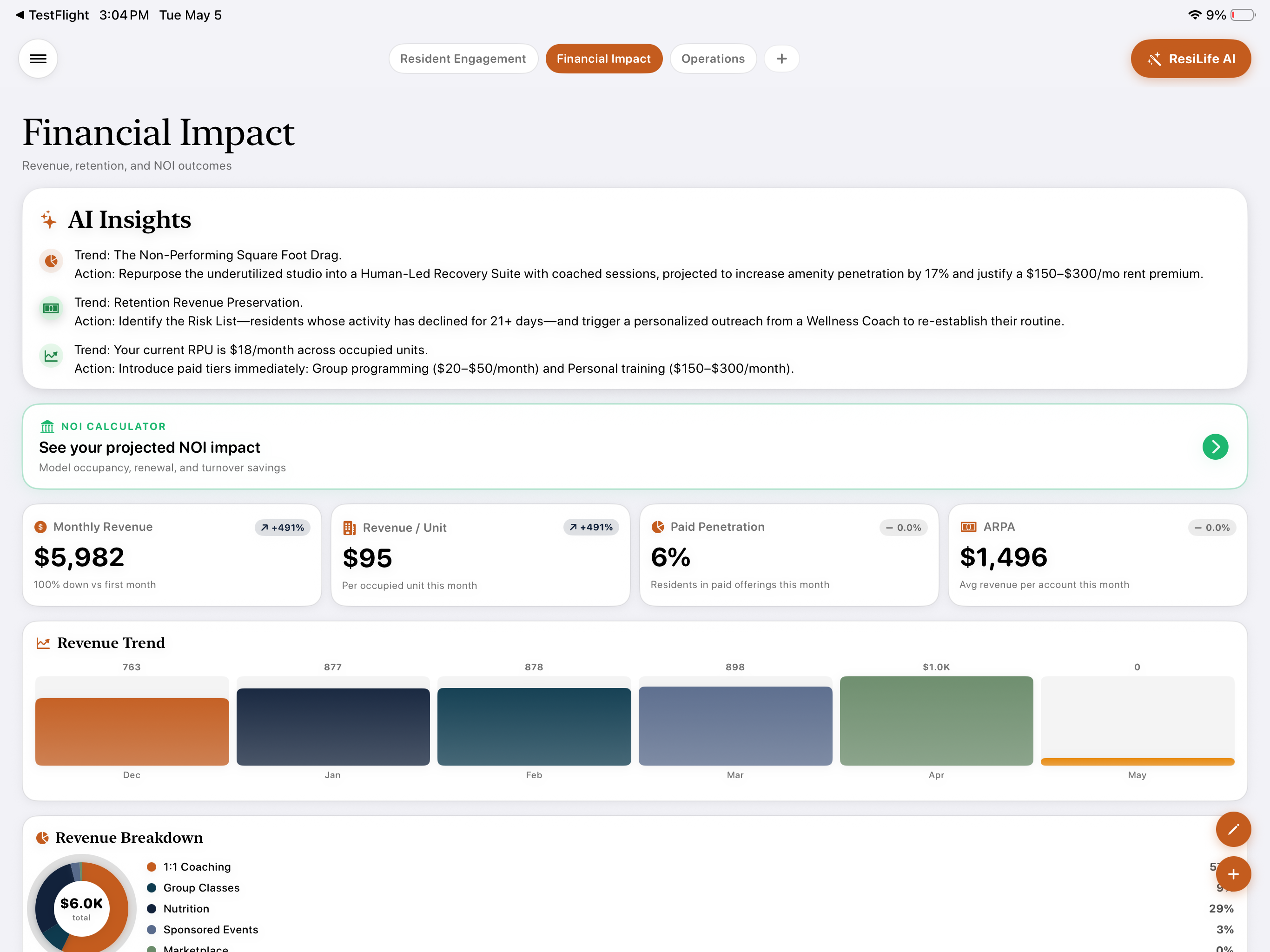Viewport: 1270px width, 952px height.
Task: Click the building icon on Revenue / Unit
Action: (x=349, y=528)
